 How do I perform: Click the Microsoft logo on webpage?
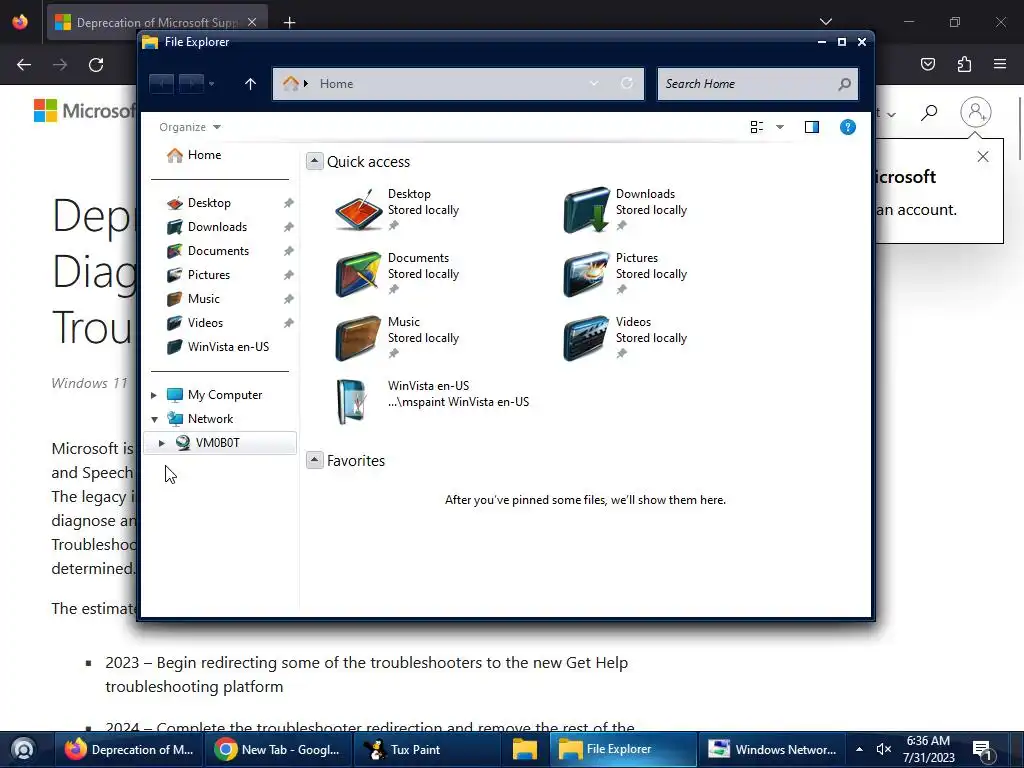pyautogui.click(x=85, y=110)
